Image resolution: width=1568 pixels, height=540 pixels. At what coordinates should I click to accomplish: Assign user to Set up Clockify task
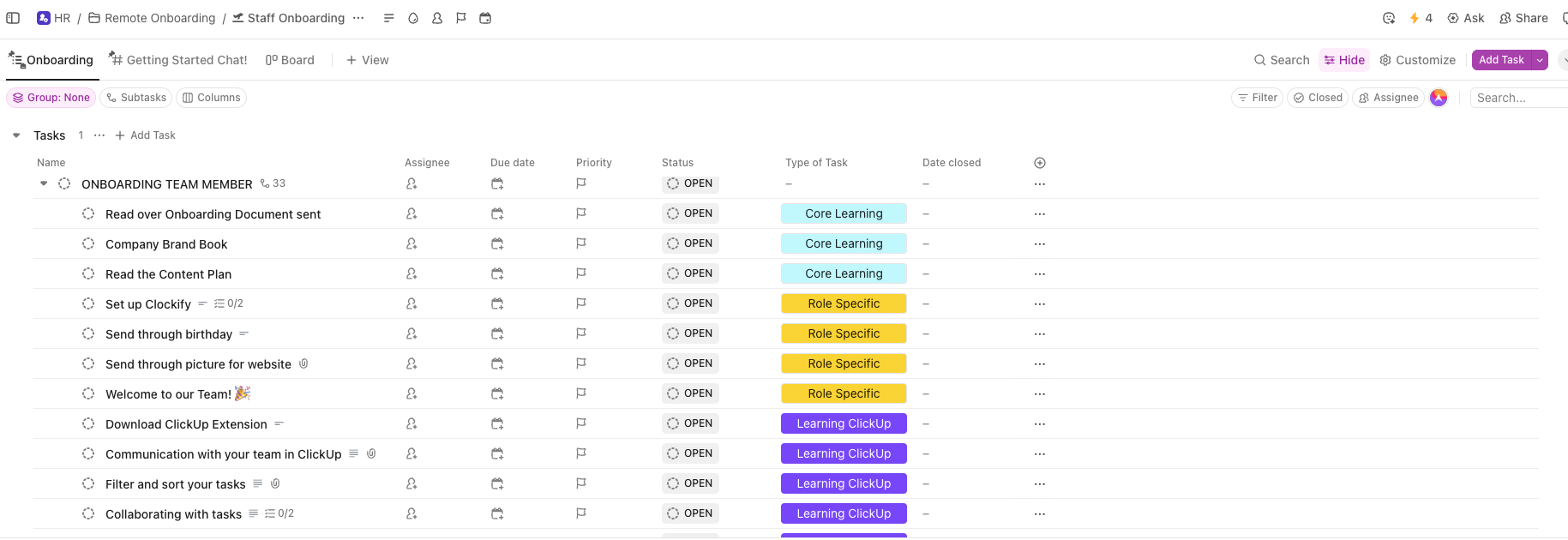(412, 303)
